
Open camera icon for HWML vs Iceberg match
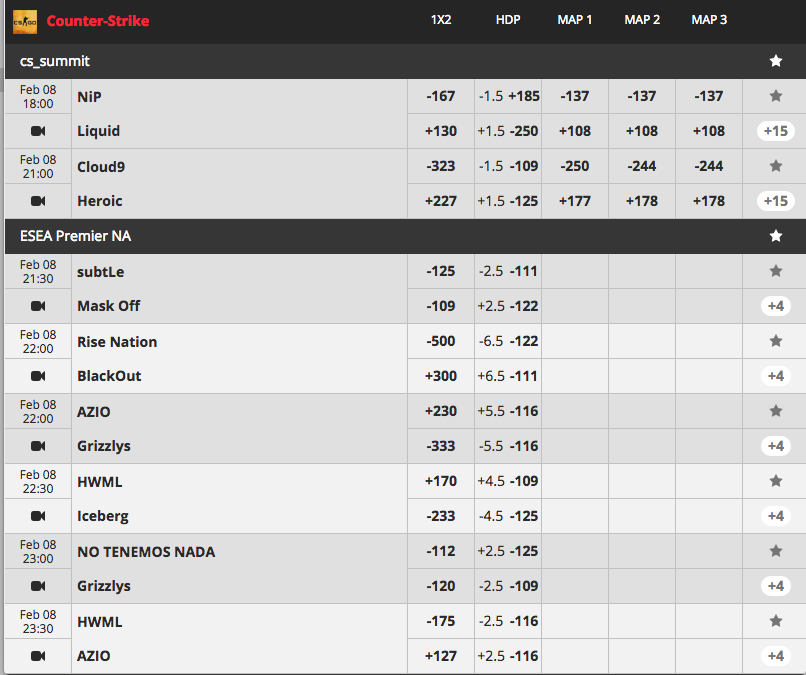(x=38, y=516)
